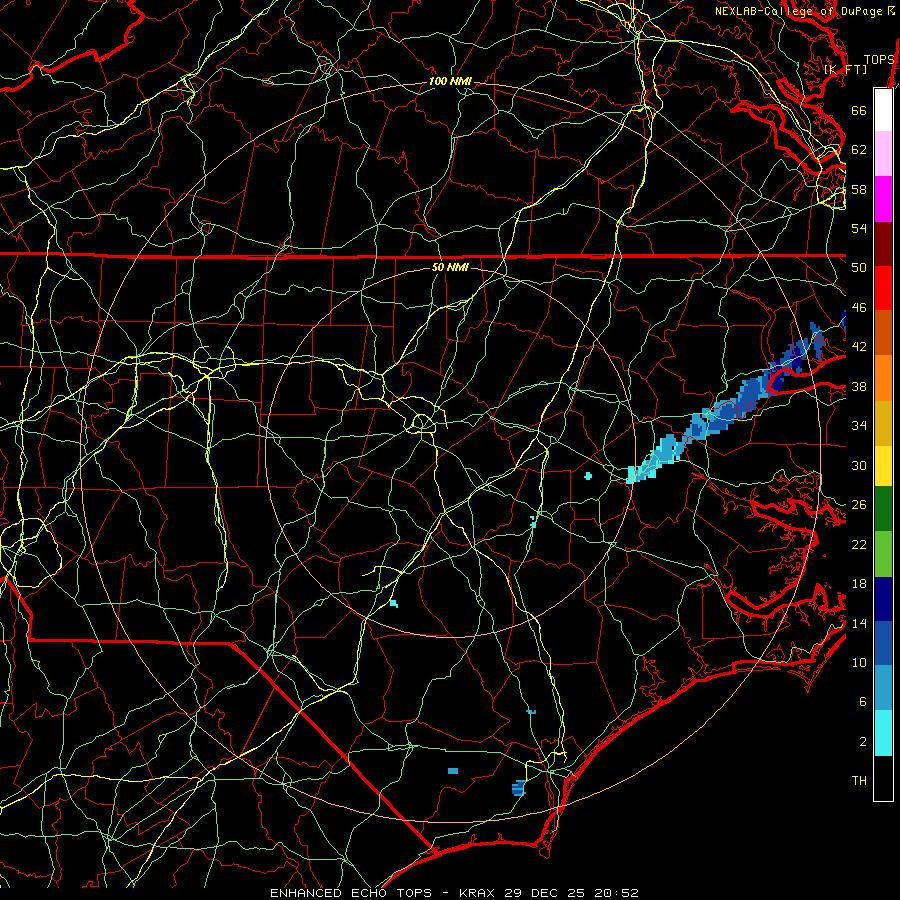This screenshot has height=900, width=900.
Task: Click the long diagonal blue echo band
Action: 724,404
